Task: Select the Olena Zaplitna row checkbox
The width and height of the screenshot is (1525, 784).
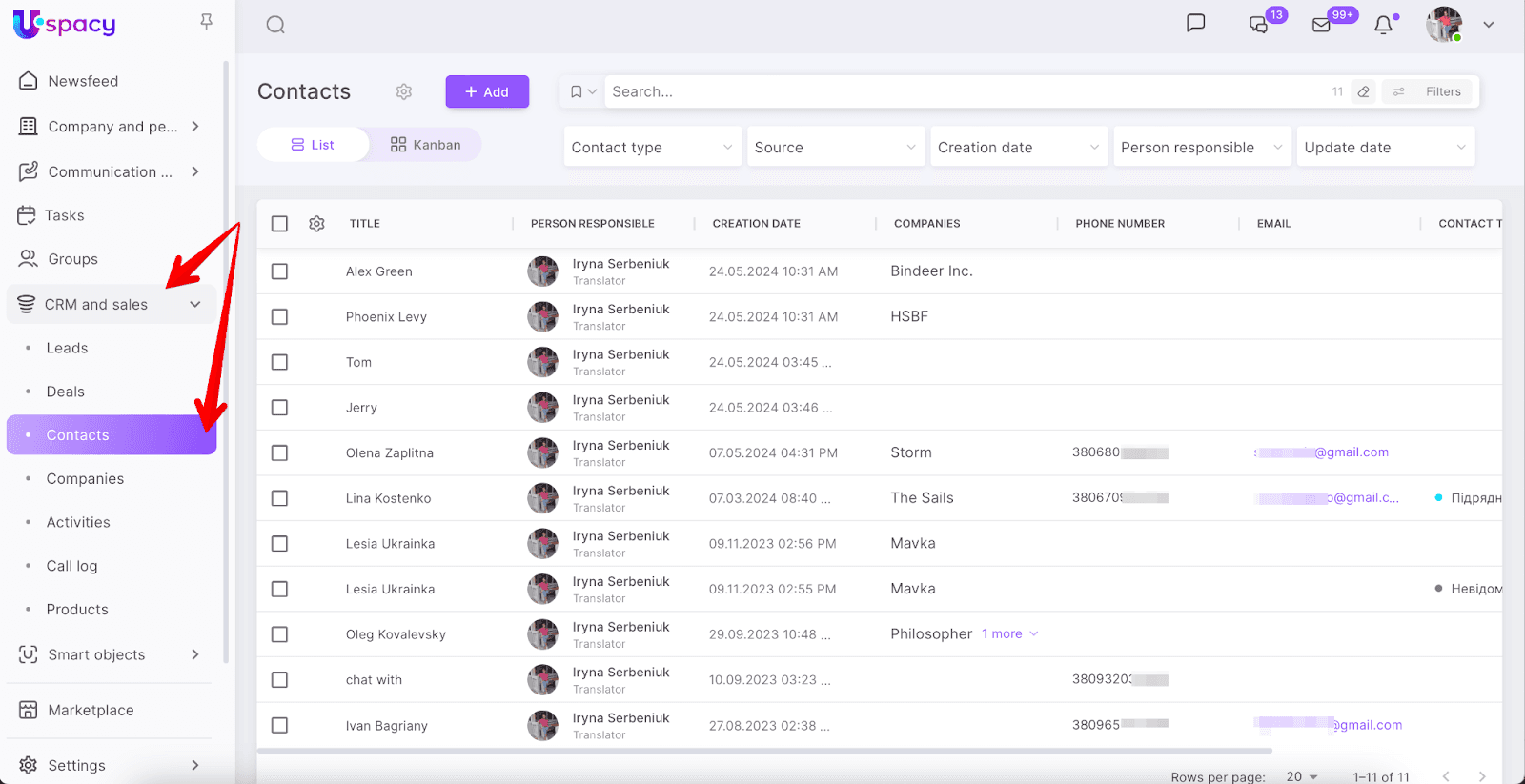Action: [x=279, y=453]
